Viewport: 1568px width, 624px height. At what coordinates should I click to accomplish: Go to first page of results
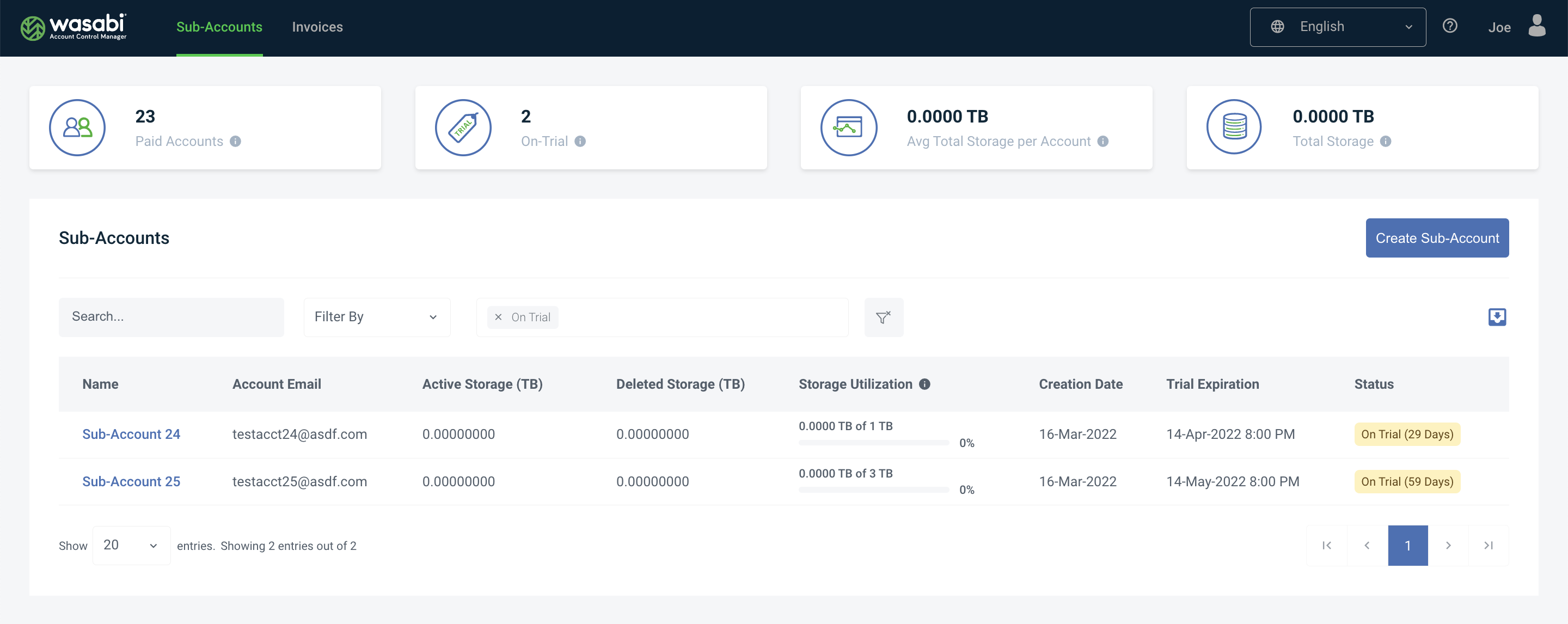tap(1327, 546)
